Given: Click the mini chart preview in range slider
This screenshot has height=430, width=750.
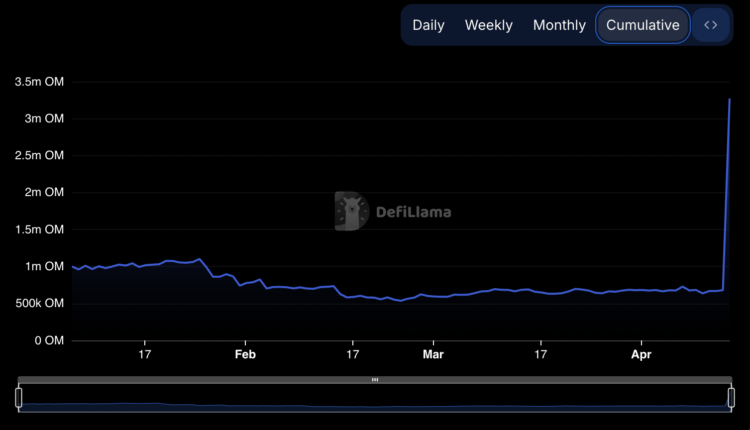Looking at the screenshot, I should click(x=375, y=402).
